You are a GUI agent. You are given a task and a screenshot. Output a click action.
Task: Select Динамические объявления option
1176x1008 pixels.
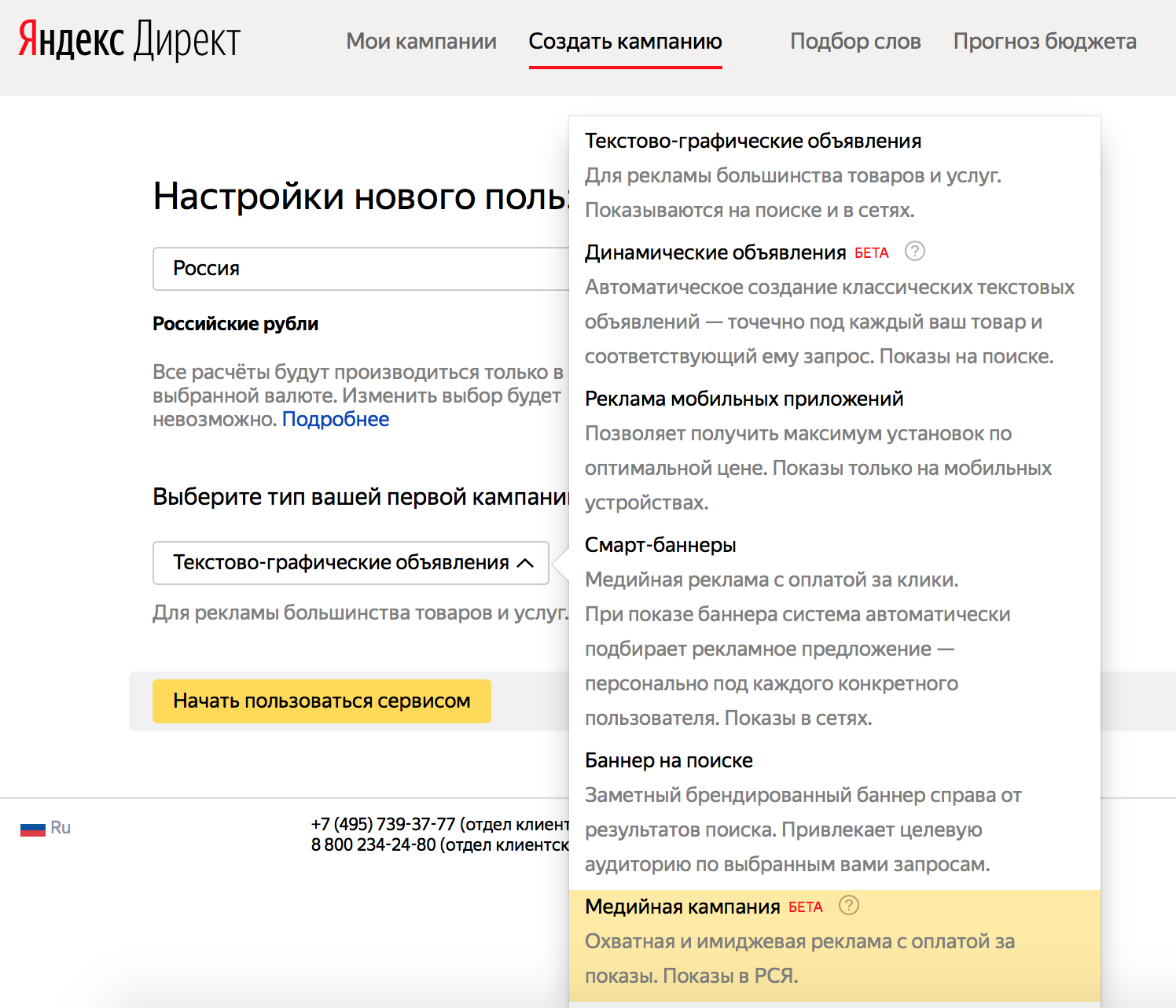tap(834, 304)
